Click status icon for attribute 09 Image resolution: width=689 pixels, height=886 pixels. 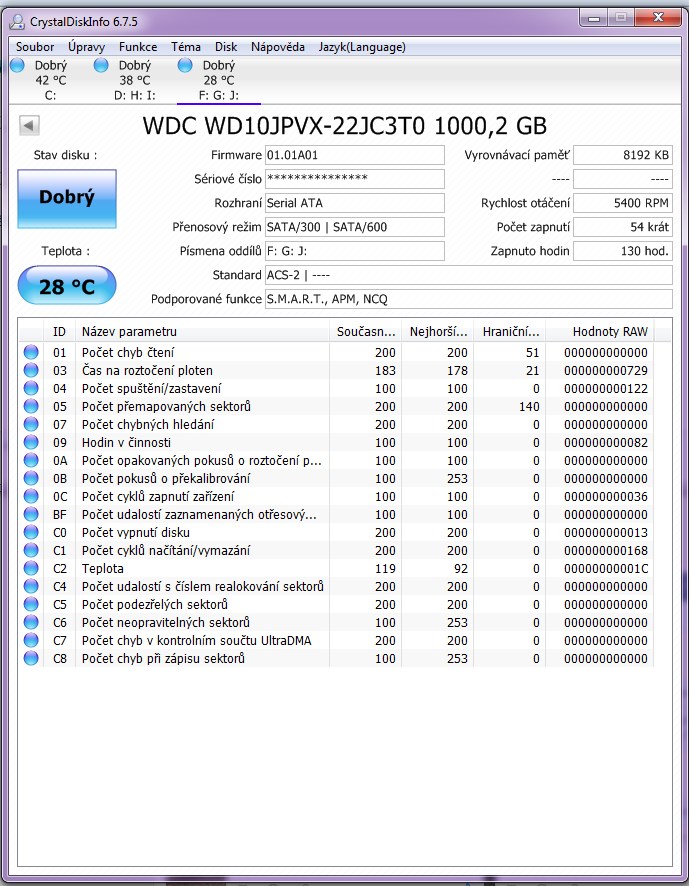click(31, 442)
